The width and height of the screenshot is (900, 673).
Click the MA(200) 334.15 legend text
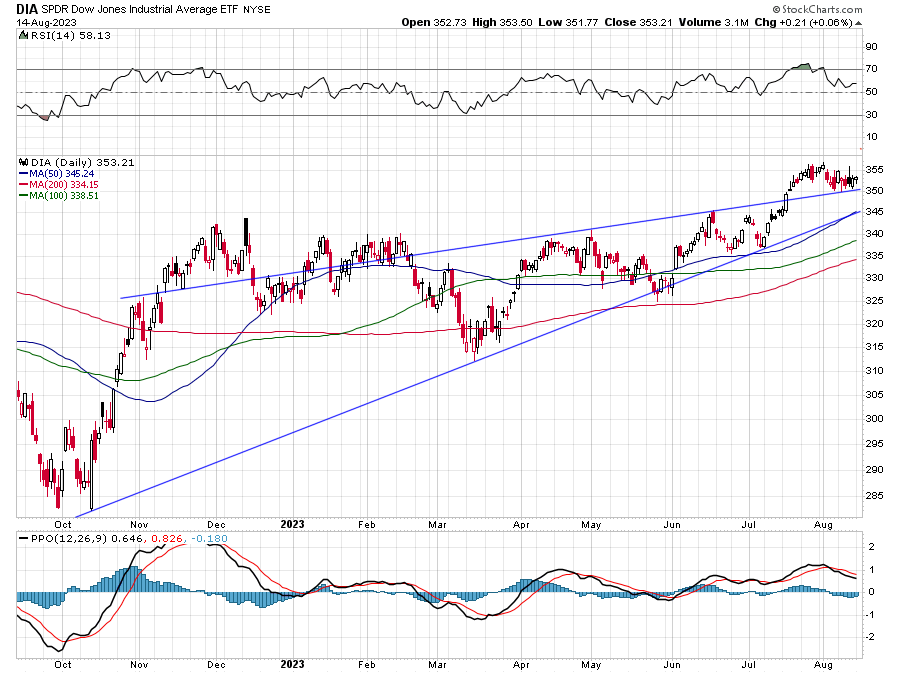pyautogui.click(x=64, y=184)
